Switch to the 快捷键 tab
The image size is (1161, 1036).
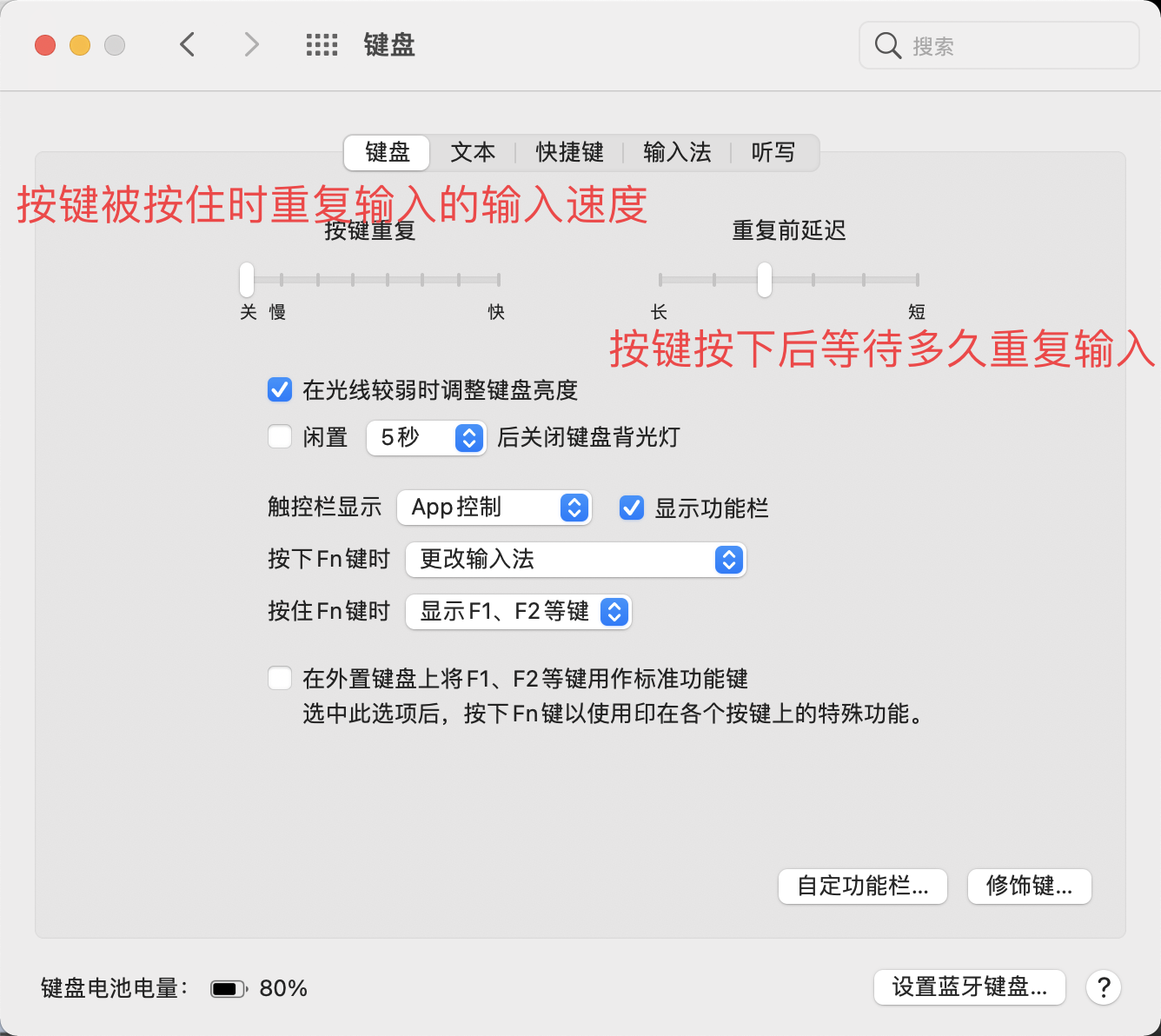click(x=569, y=153)
